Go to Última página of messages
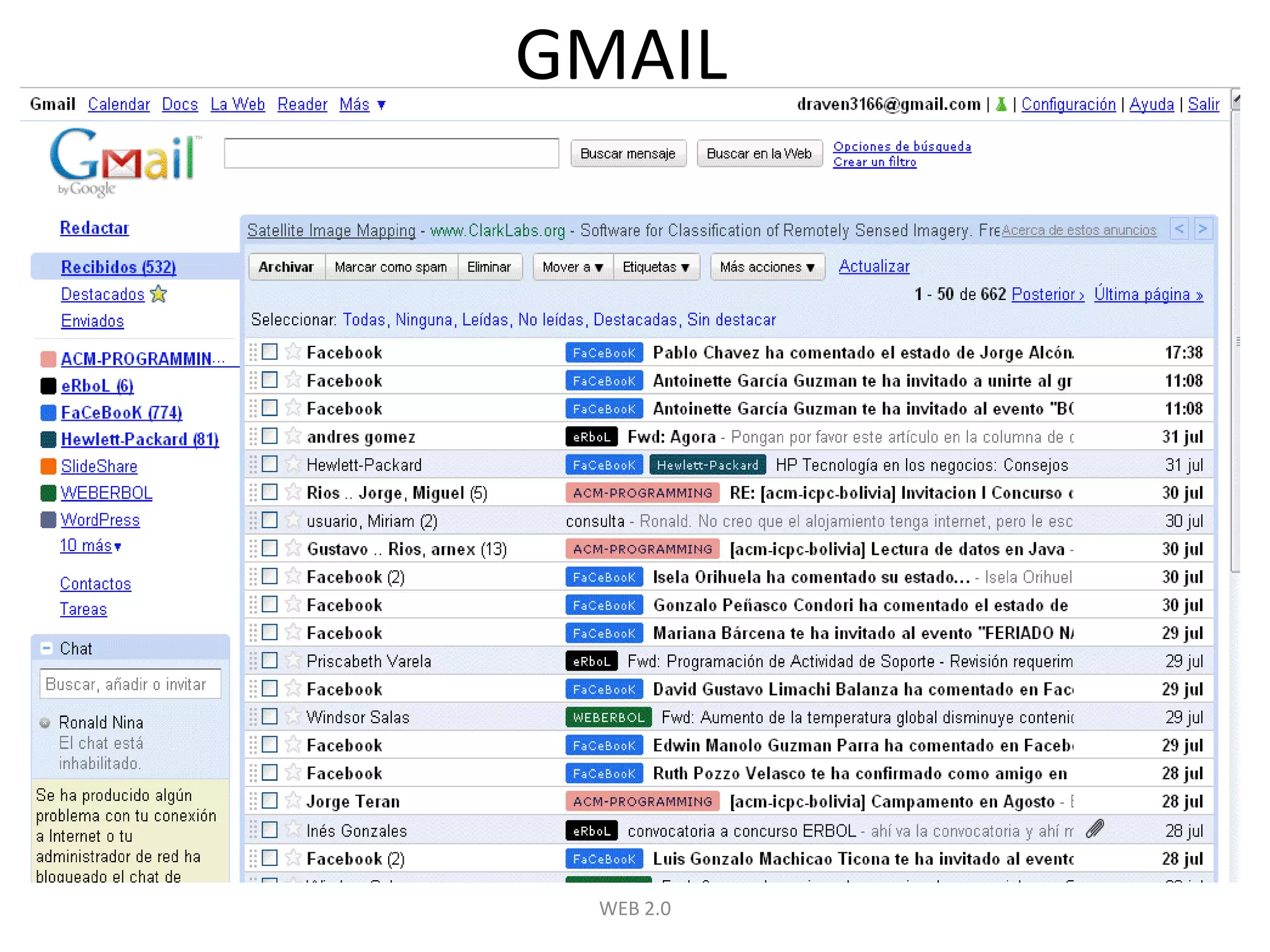Viewport: 1270px width, 952px height. click(x=1148, y=294)
